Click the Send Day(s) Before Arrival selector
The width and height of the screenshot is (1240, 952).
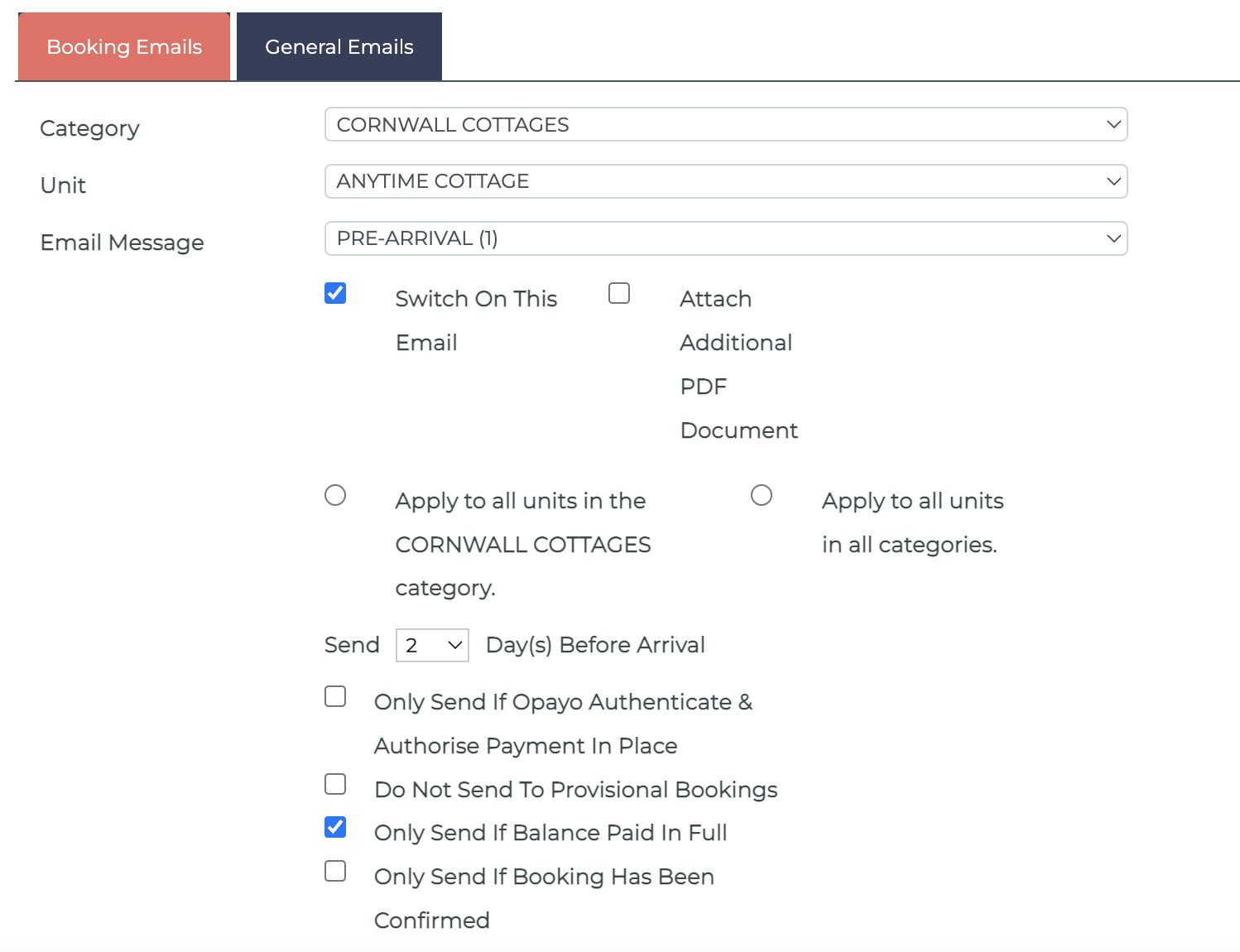[x=431, y=645]
